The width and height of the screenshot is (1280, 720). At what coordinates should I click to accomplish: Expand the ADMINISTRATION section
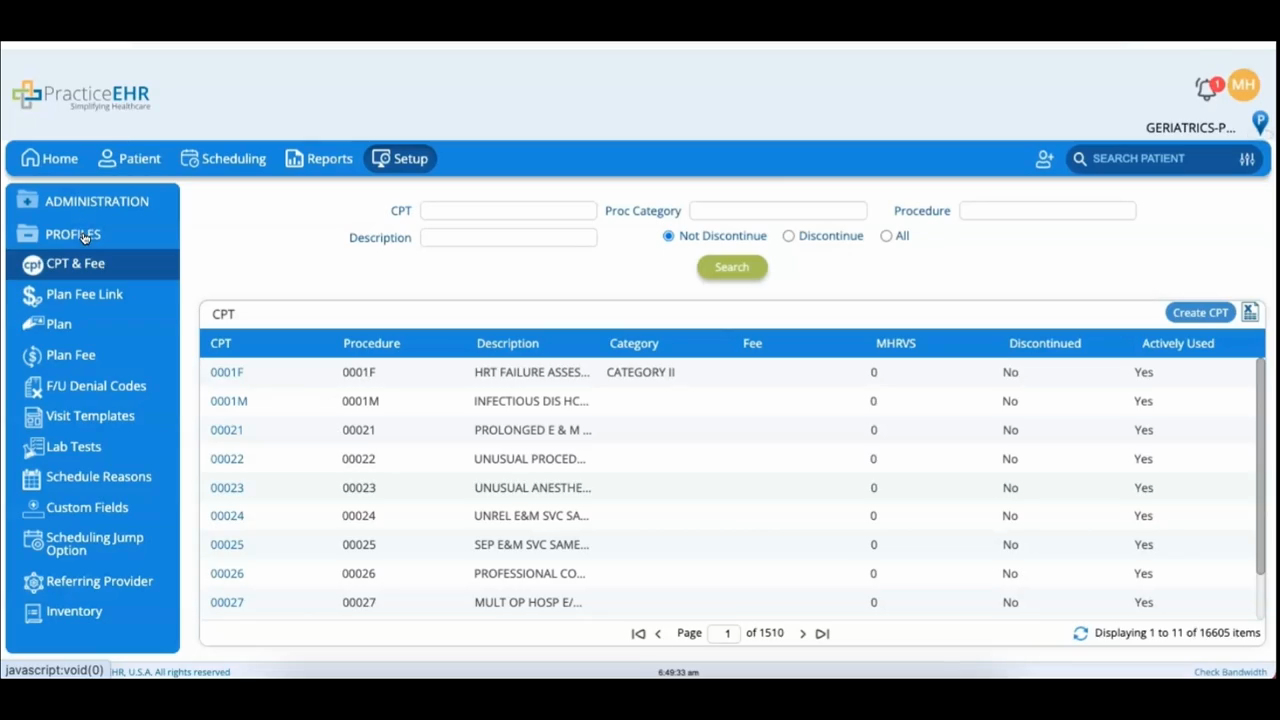point(92,201)
